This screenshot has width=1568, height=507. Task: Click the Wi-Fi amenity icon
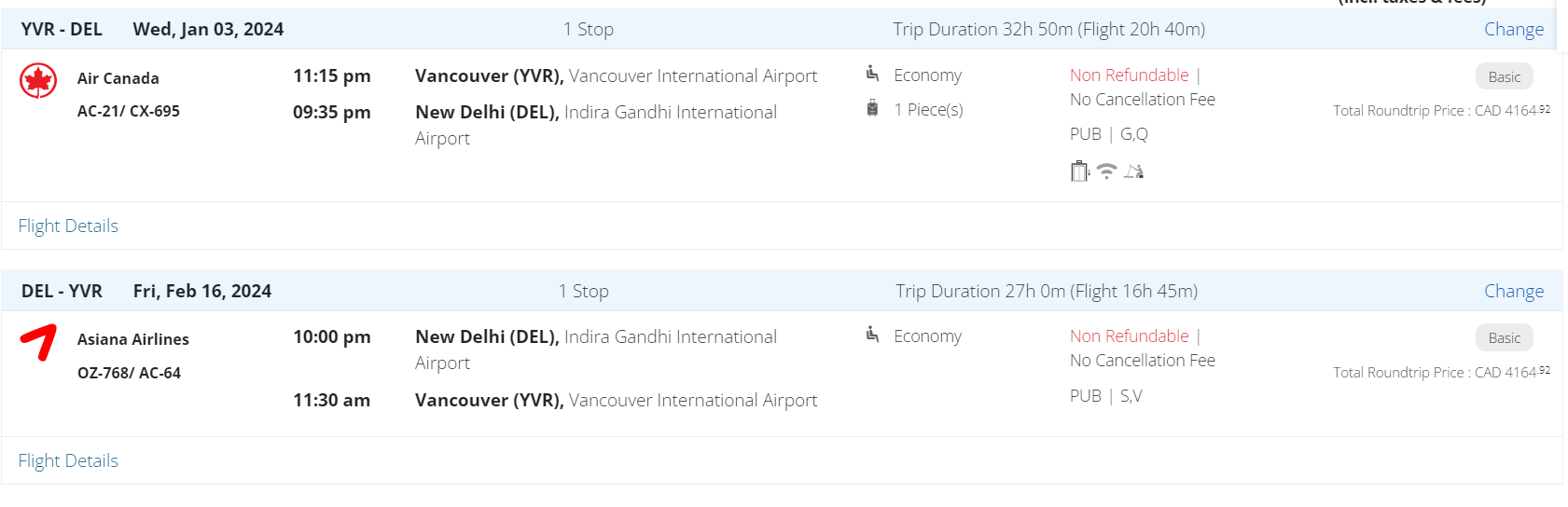coord(1106,171)
